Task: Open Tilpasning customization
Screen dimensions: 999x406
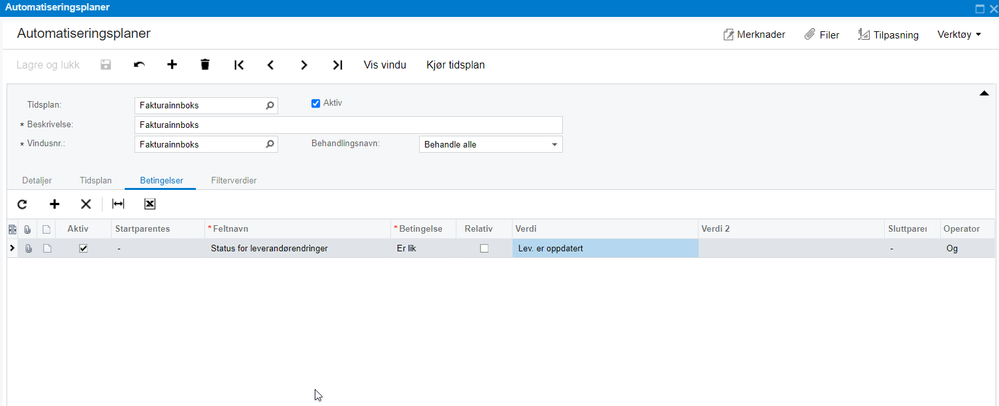Action: pos(888,34)
